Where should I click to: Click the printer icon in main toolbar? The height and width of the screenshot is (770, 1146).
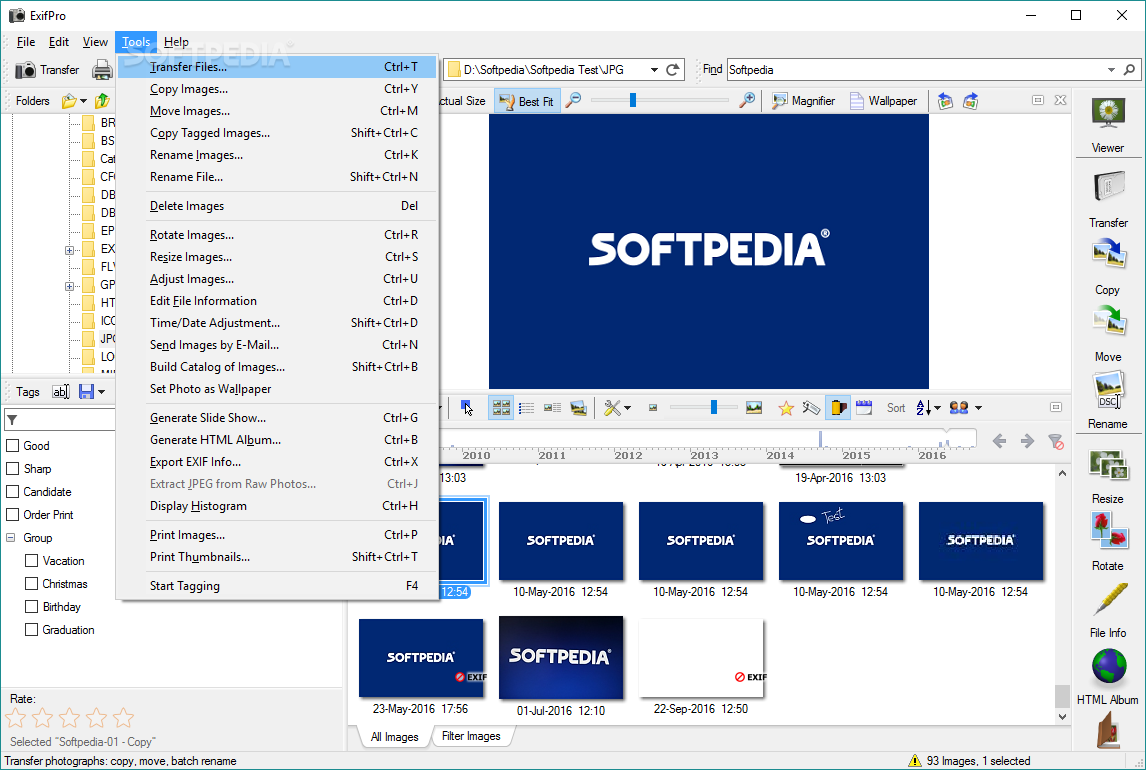click(x=102, y=70)
